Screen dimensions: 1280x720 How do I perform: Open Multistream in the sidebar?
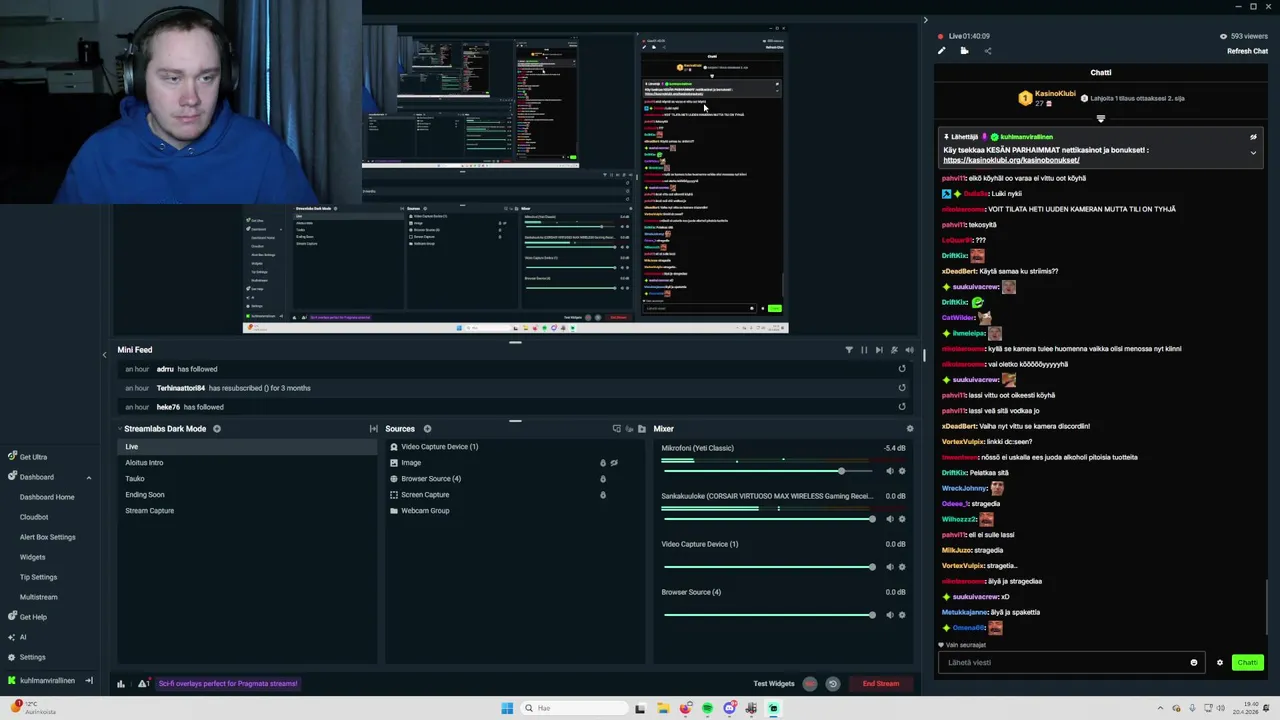click(38, 597)
